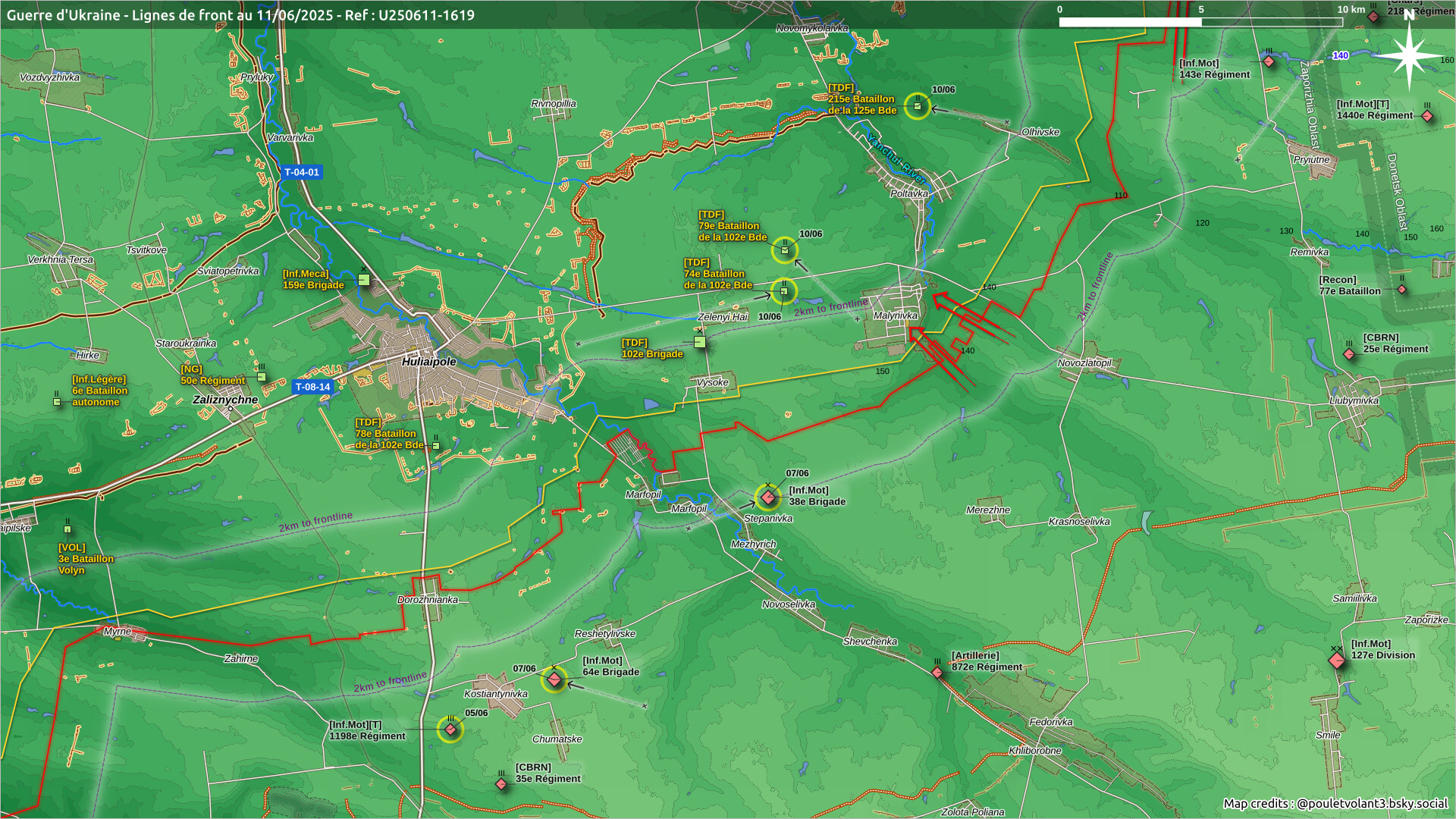Click the 872e Régiment artillery diamond icon
This screenshot has height=819, width=1456.
pos(937,672)
